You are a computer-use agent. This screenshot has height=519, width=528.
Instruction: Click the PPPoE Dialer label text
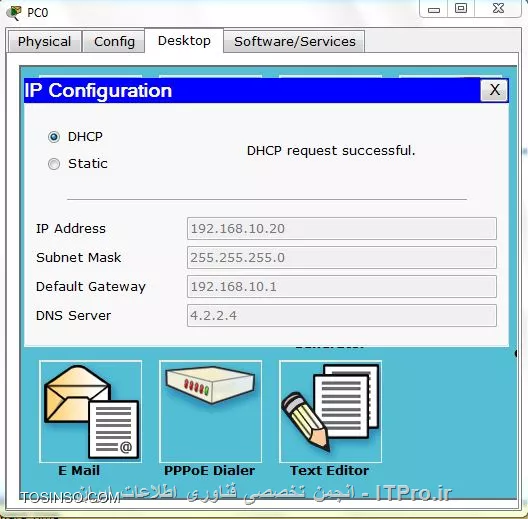click(209, 471)
